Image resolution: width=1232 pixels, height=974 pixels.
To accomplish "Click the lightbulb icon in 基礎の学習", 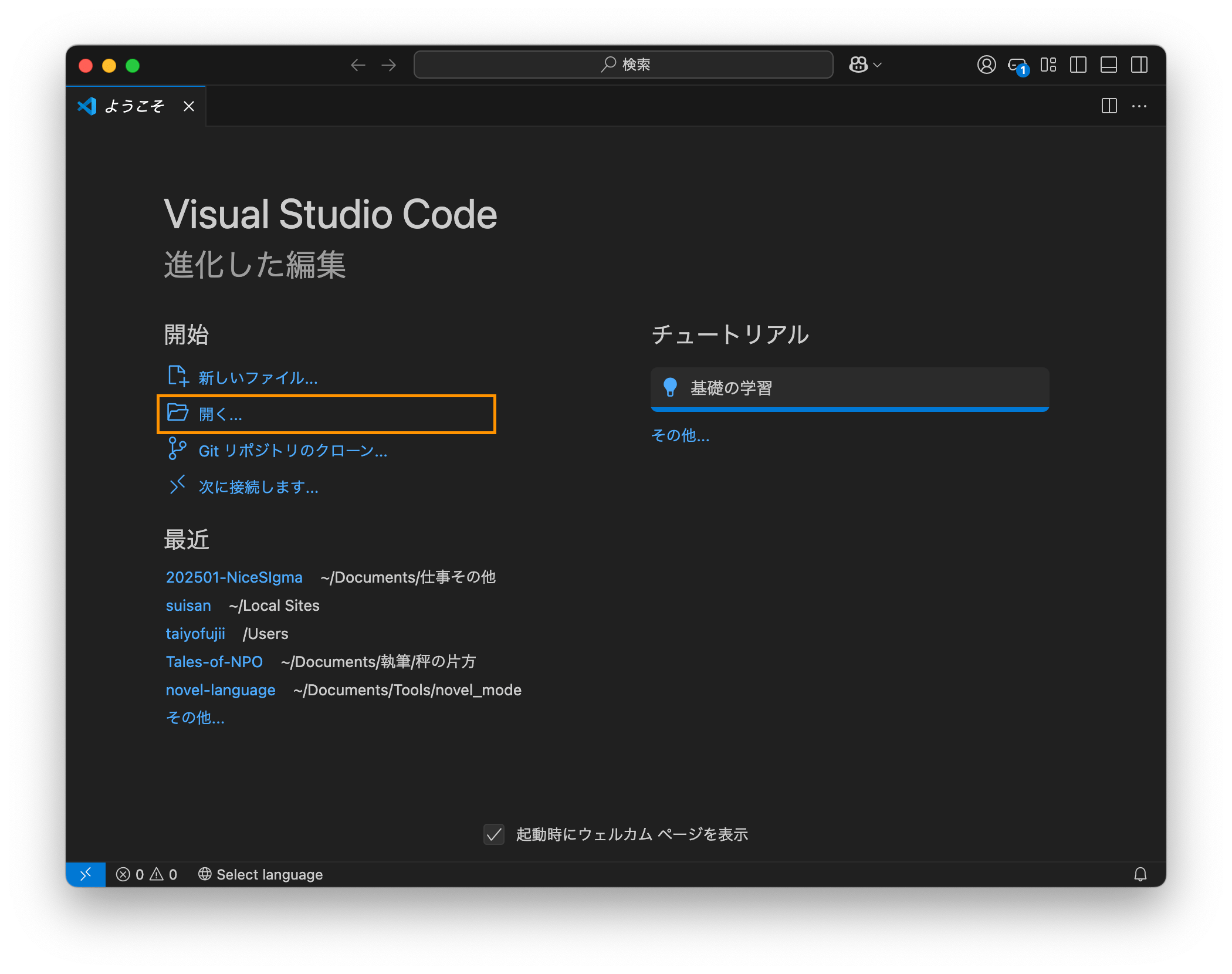I will click(670, 387).
